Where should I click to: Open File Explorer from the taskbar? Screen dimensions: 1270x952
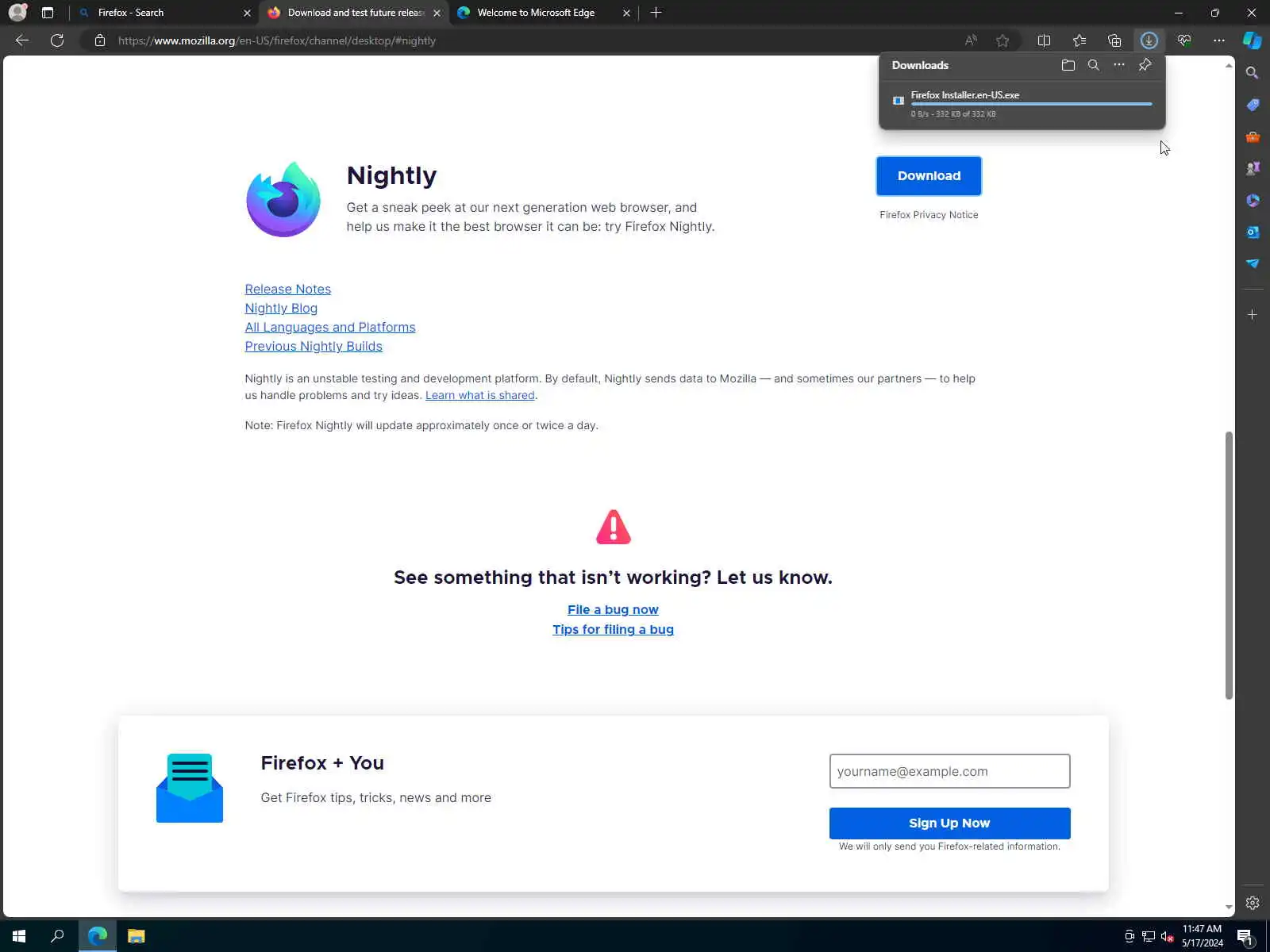tap(137, 936)
